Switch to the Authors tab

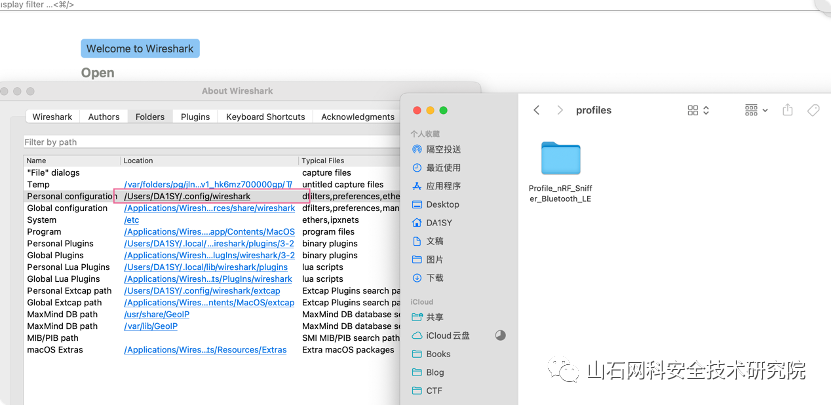pos(103,117)
